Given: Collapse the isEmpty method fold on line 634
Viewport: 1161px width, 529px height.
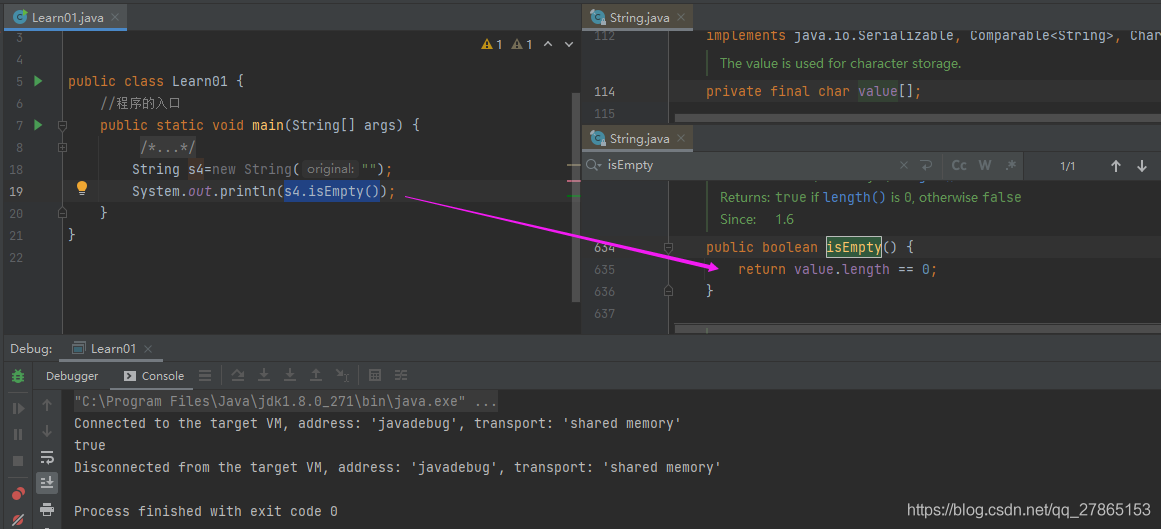Looking at the screenshot, I should (669, 247).
